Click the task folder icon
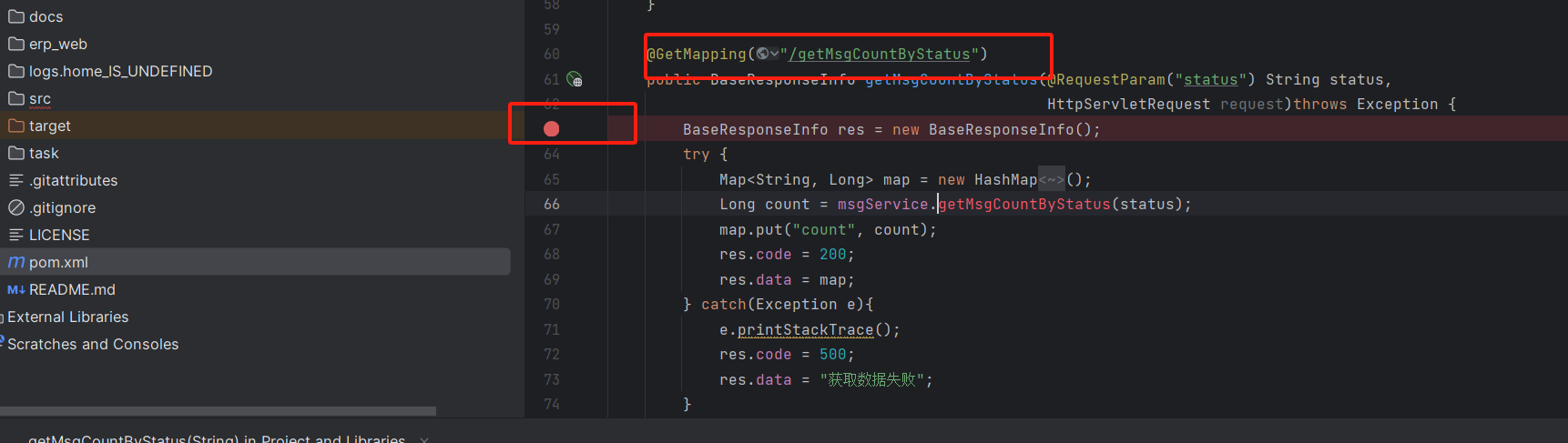The width and height of the screenshot is (1568, 443). tap(16, 153)
